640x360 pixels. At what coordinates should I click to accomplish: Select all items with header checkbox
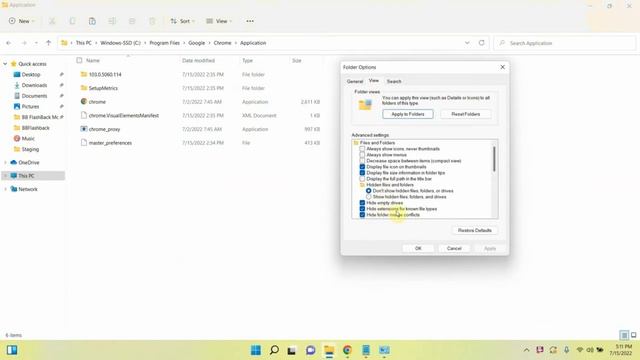pyautogui.click(x=79, y=60)
